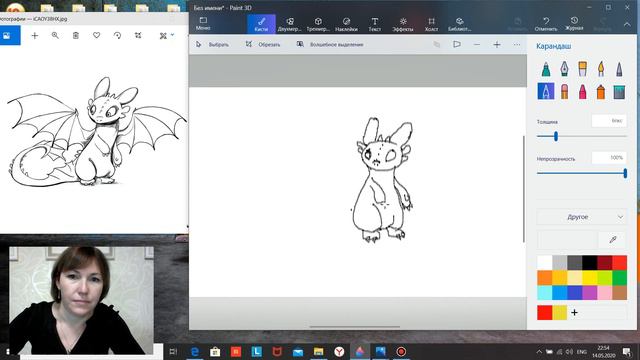
Task: Open the Меню tab in Paint 3D
Action: coord(203,24)
